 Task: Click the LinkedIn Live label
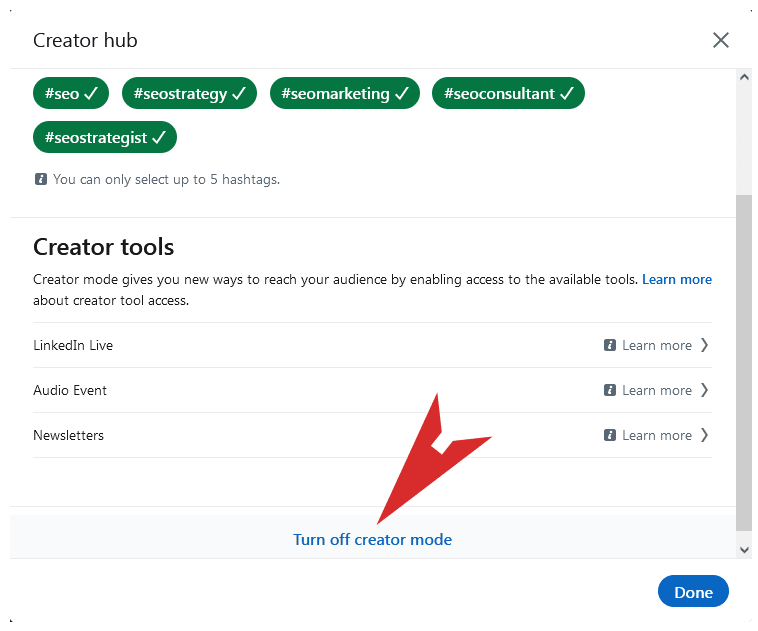(x=73, y=345)
